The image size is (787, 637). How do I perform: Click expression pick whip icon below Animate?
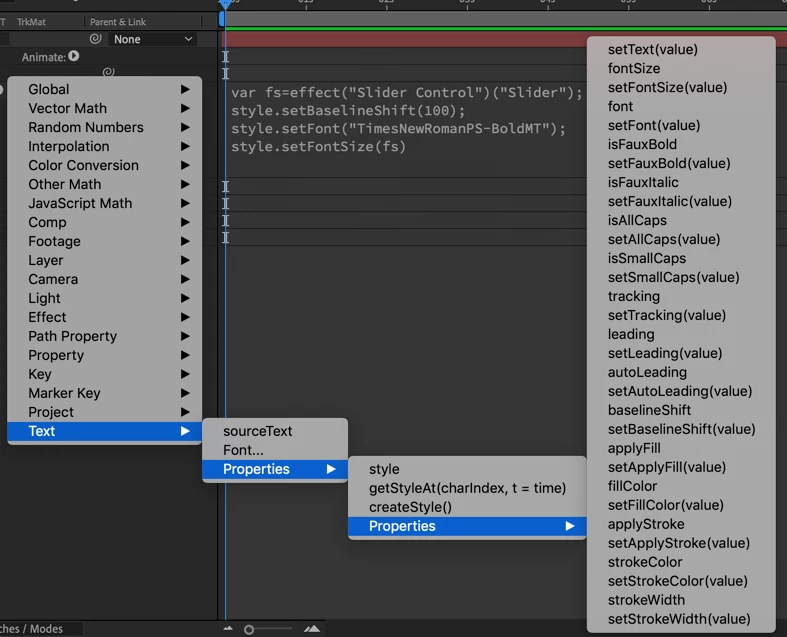click(108, 72)
